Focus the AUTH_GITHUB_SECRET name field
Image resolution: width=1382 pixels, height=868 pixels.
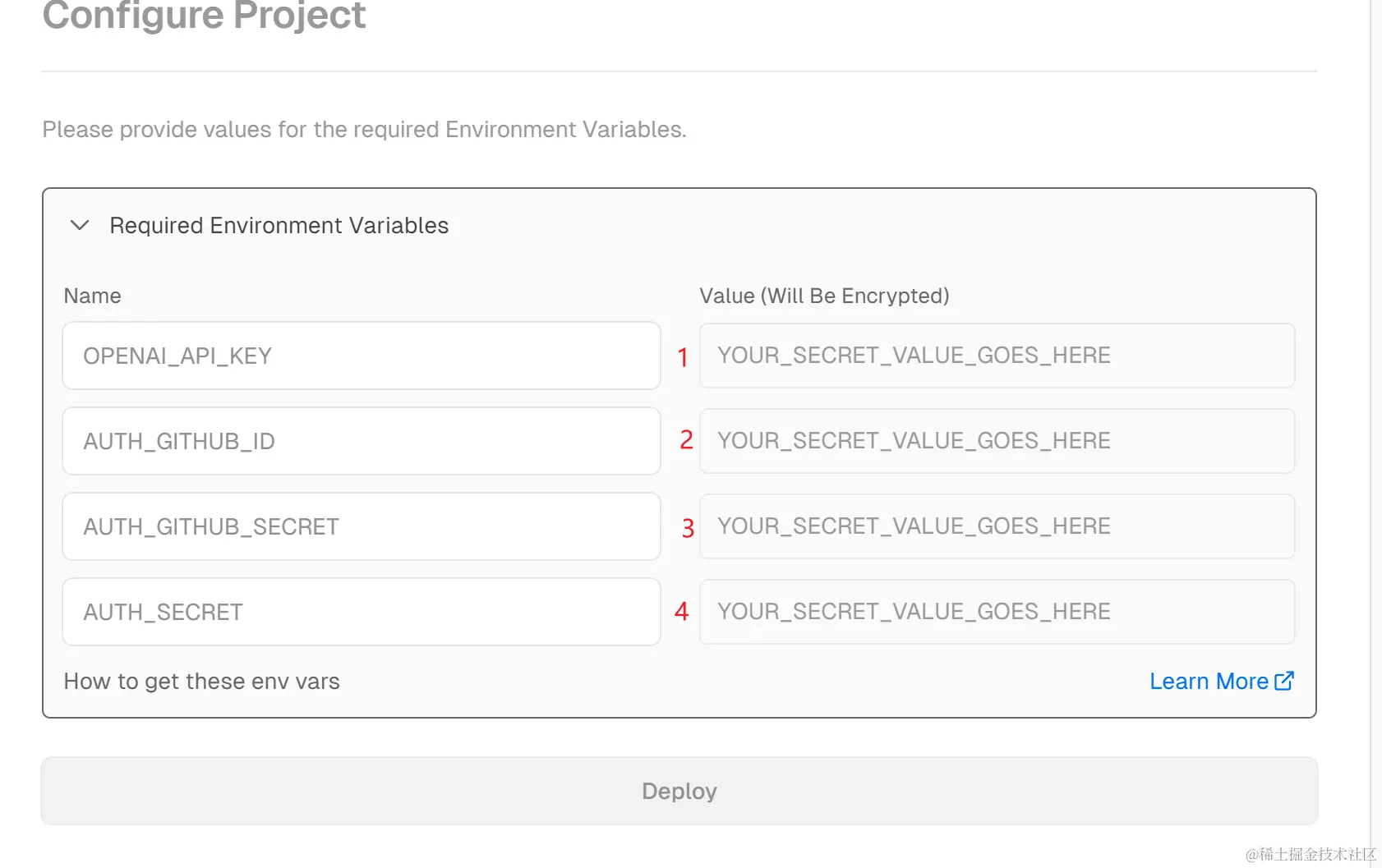pos(362,526)
